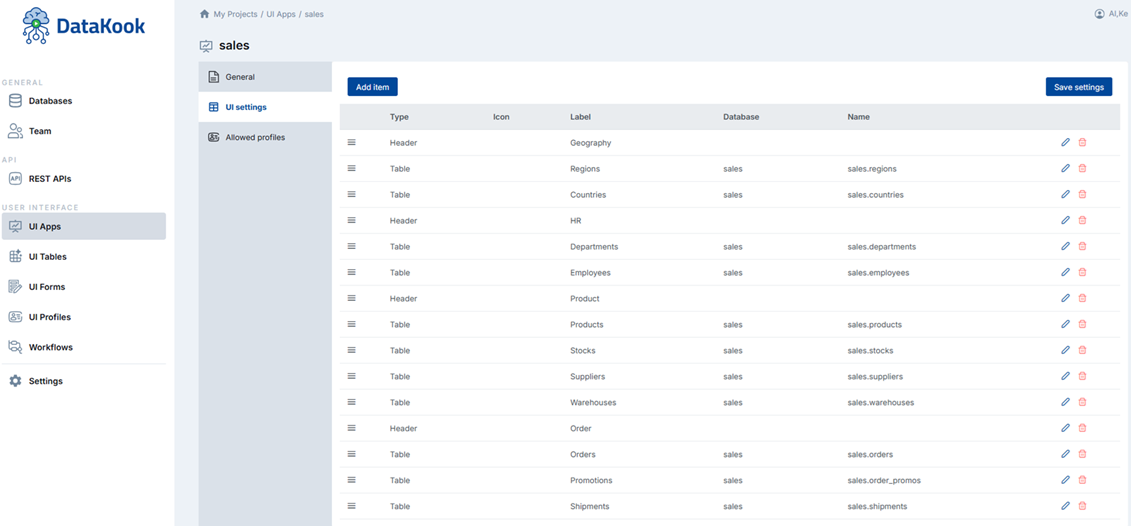
Task: Delete the Promotions table row
Action: tap(1082, 480)
